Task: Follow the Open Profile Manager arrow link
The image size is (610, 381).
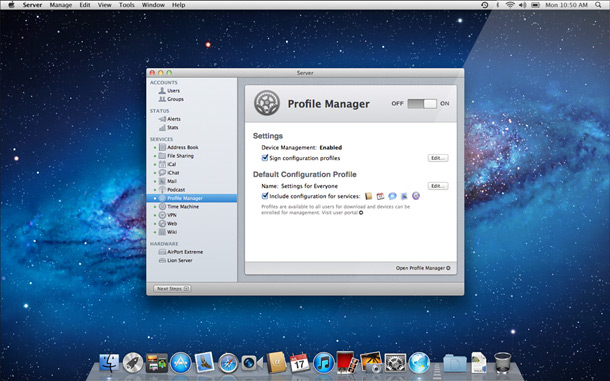Action: point(423,268)
